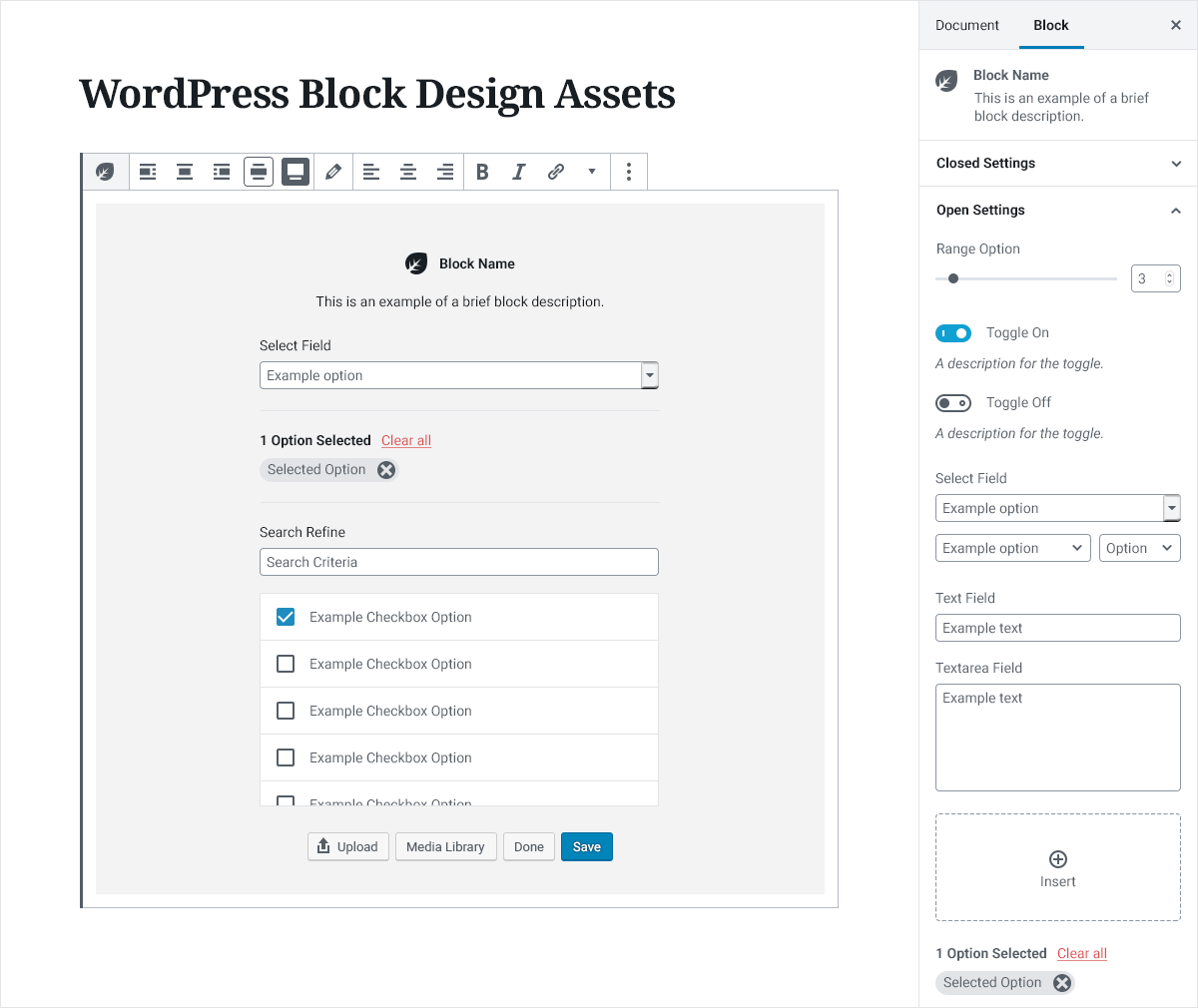Apply full width alignment from toolbar
This screenshot has width=1198, height=1008.
point(296,171)
